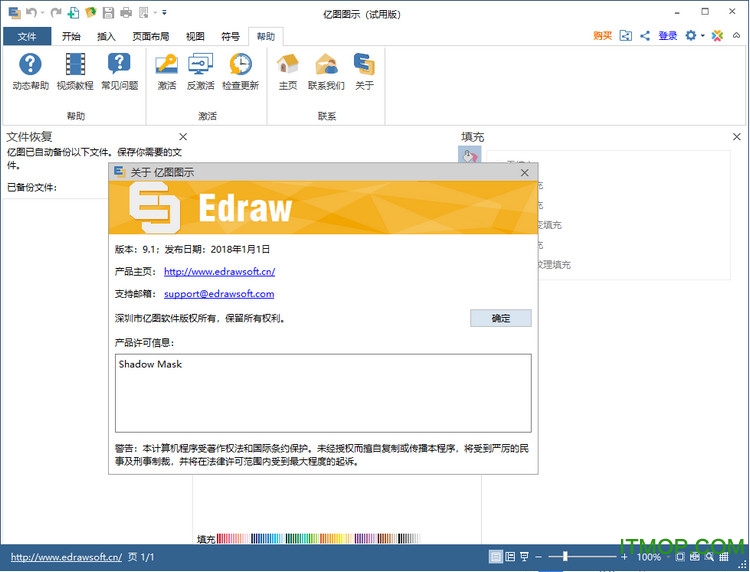Viewport: 750px width, 572px height.
Task: Click the Save floppy disk icon
Action: [109, 12]
